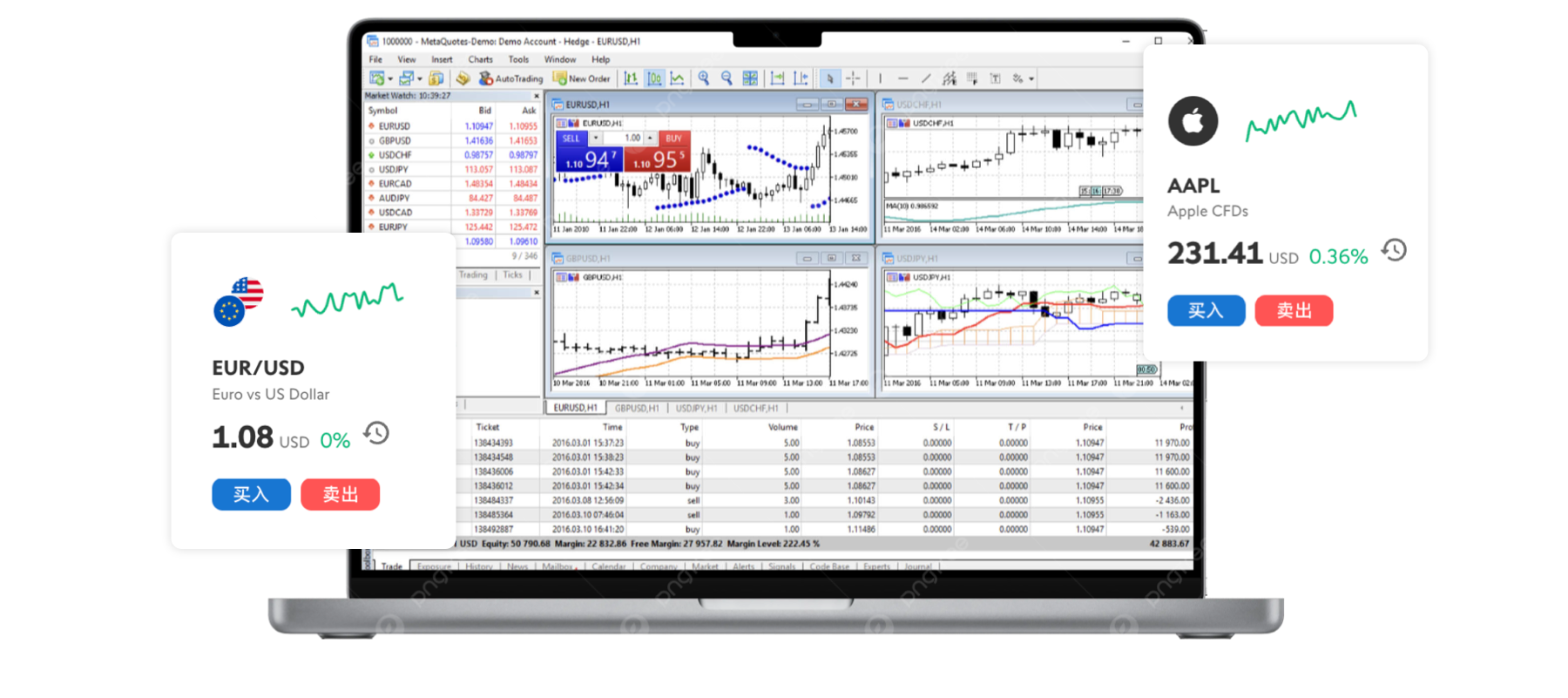Tile chart windows with grid icon

[x=750, y=78]
